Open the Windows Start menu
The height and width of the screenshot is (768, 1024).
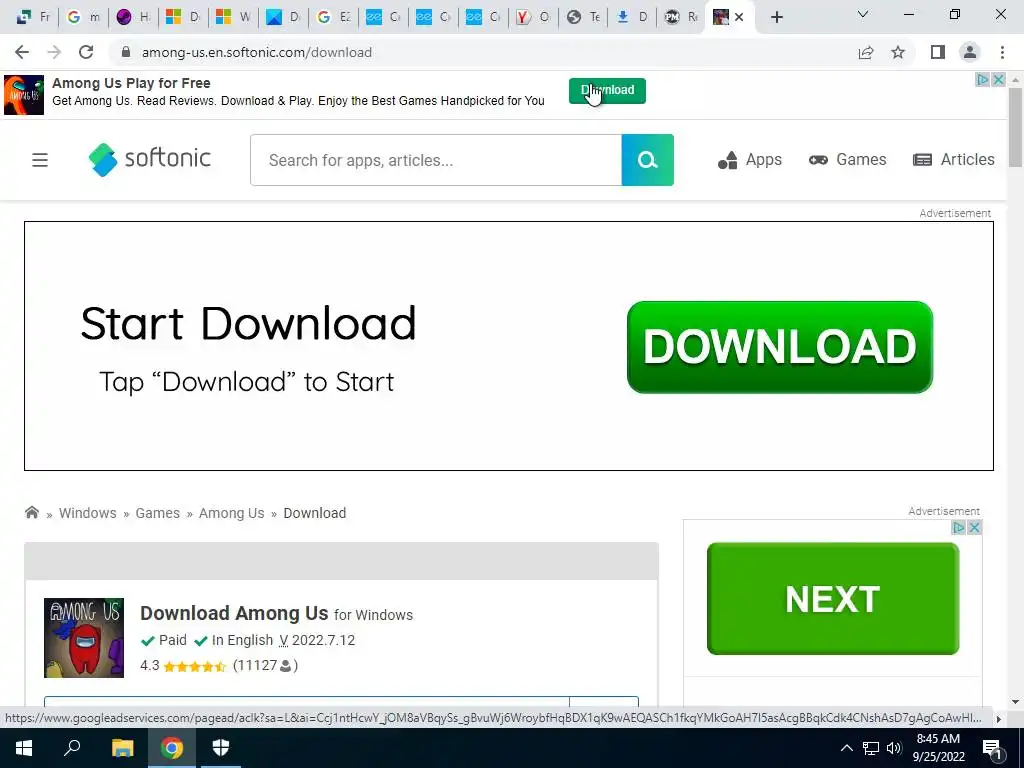(x=24, y=748)
